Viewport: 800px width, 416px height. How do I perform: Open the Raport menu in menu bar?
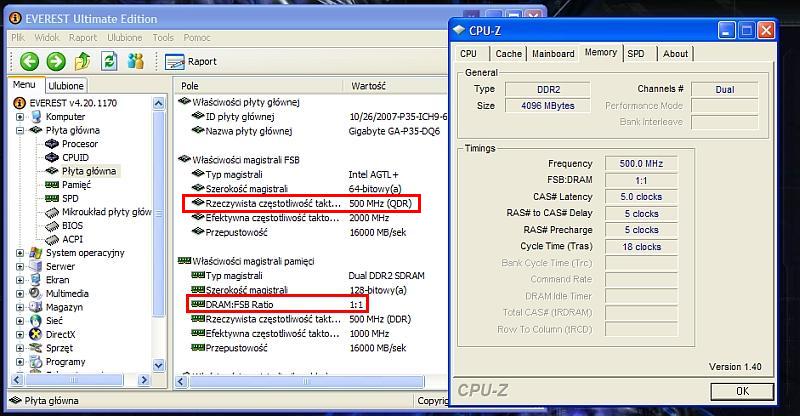83,37
